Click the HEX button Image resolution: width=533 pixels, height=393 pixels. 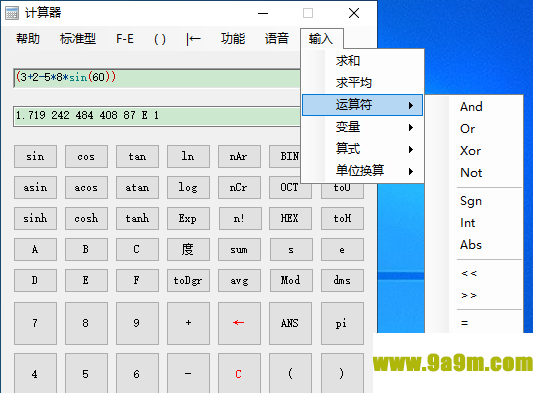[290, 218]
